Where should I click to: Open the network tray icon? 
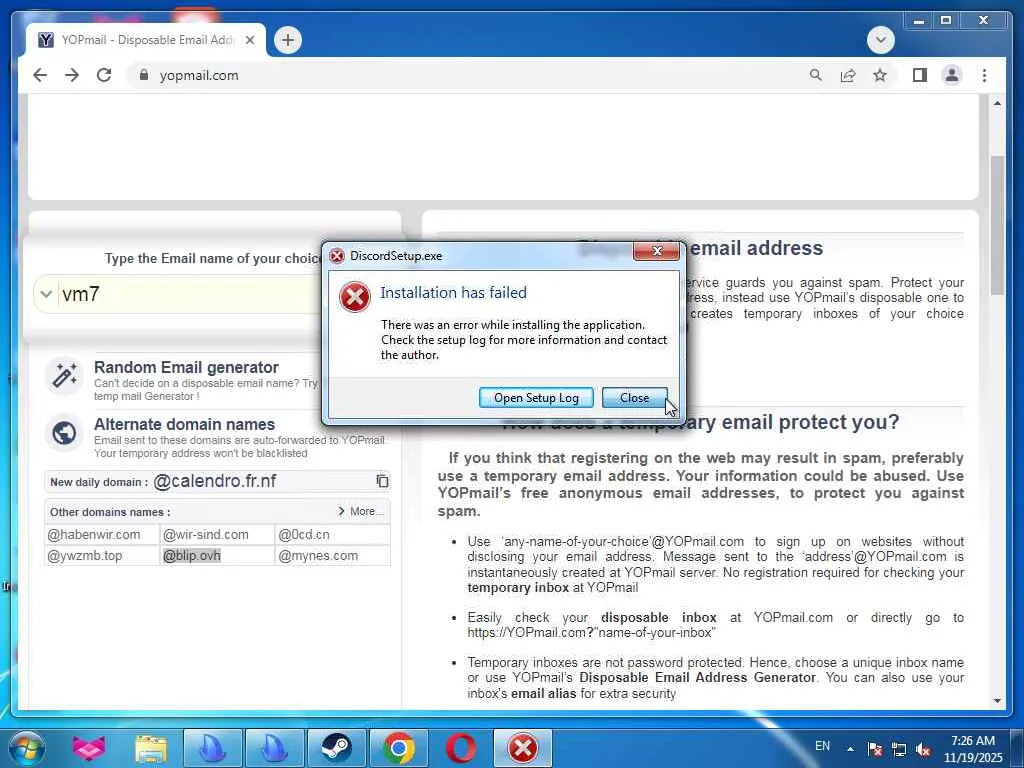899,749
